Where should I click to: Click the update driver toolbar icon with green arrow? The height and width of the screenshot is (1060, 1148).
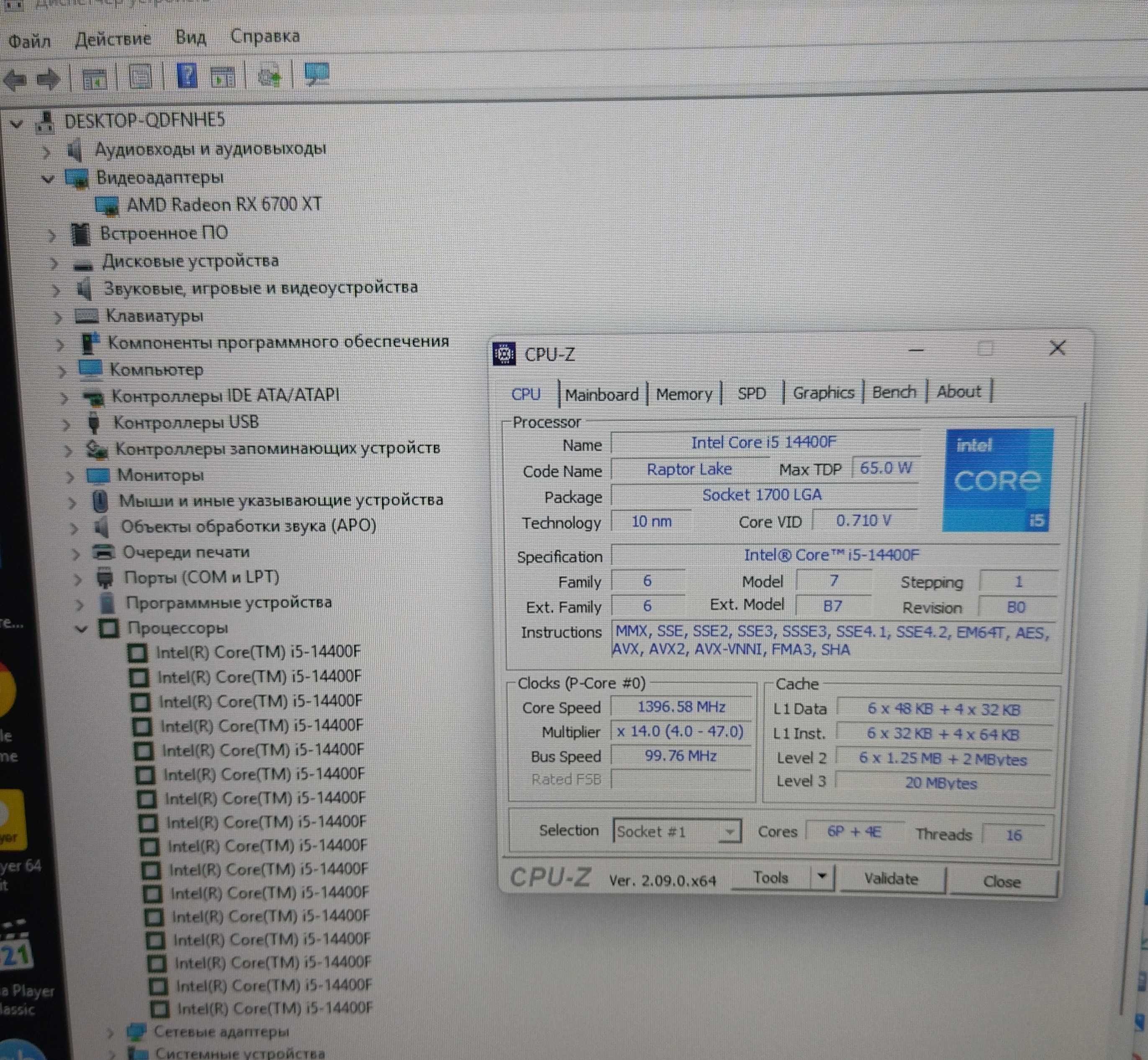(x=269, y=76)
